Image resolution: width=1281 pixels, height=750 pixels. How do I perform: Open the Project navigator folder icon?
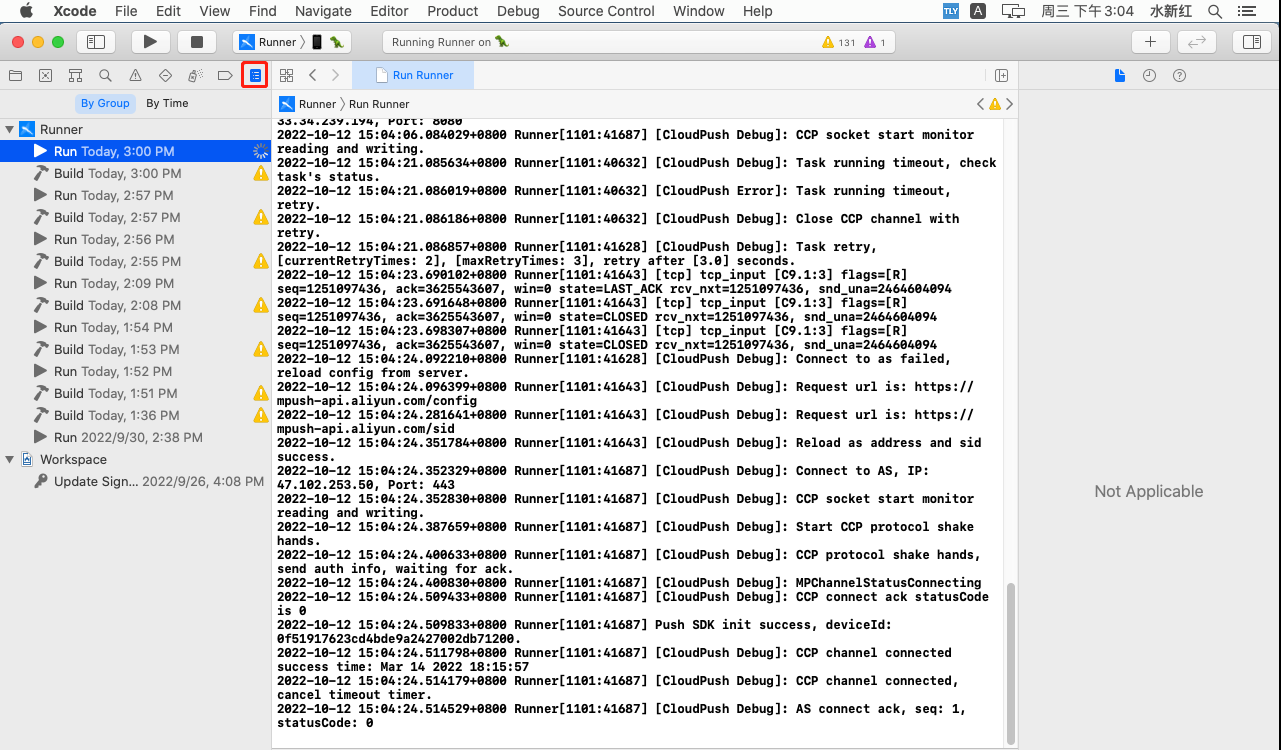tap(15, 75)
